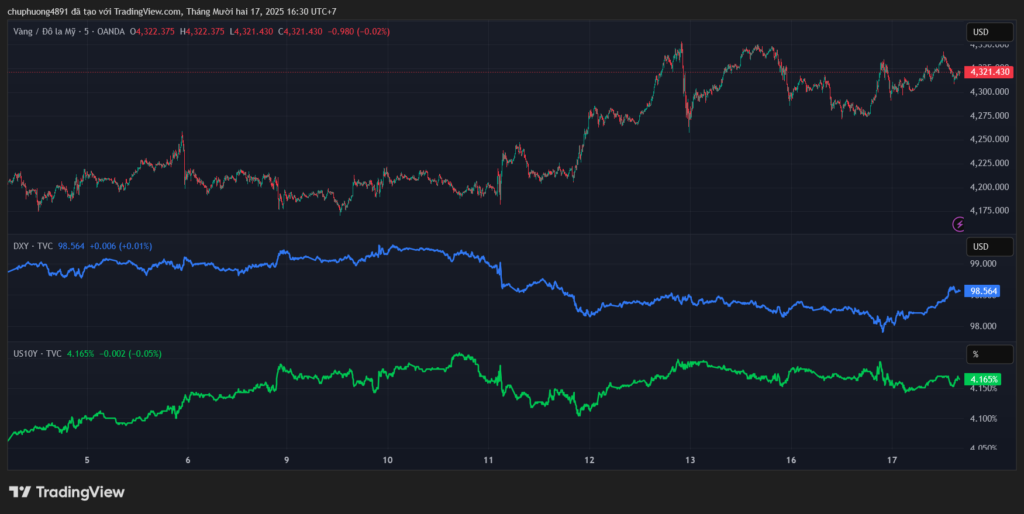
Task: Click date 9 on the time axis
Action: point(287,460)
